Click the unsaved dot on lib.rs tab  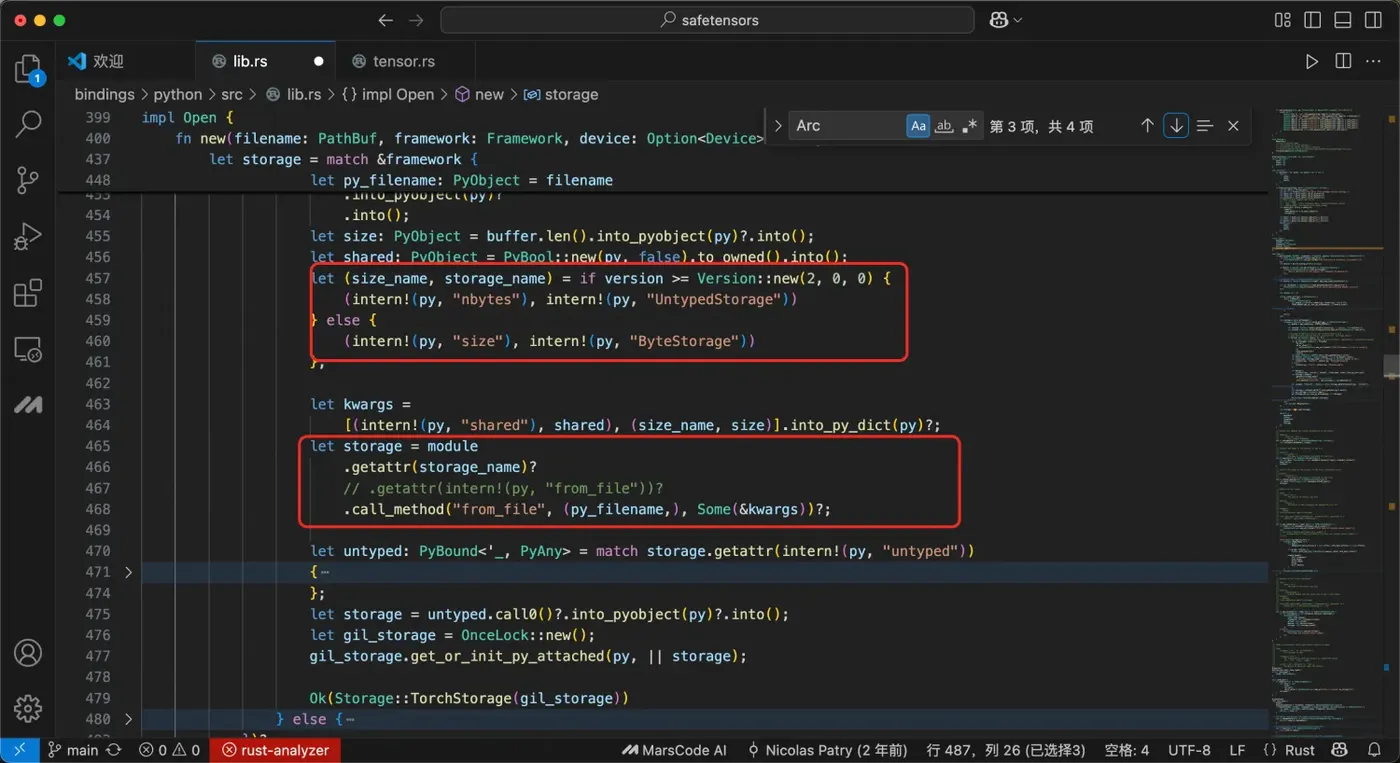pyautogui.click(x=318, y=61)
